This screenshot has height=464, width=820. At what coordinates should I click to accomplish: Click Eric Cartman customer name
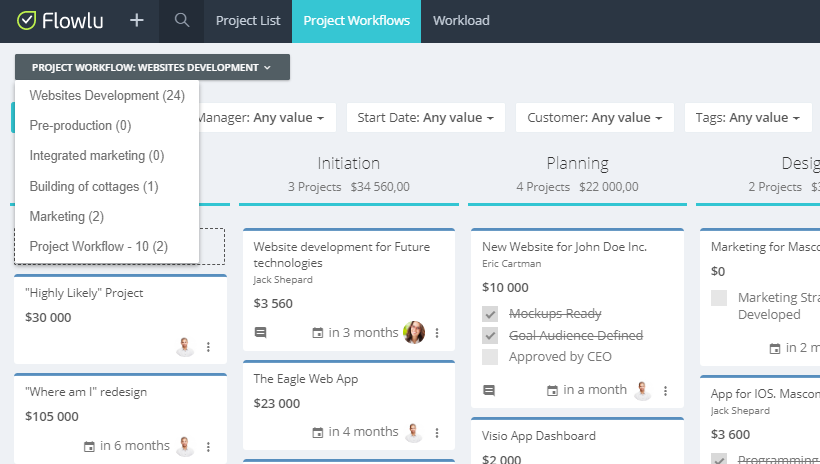click(511, 264)
